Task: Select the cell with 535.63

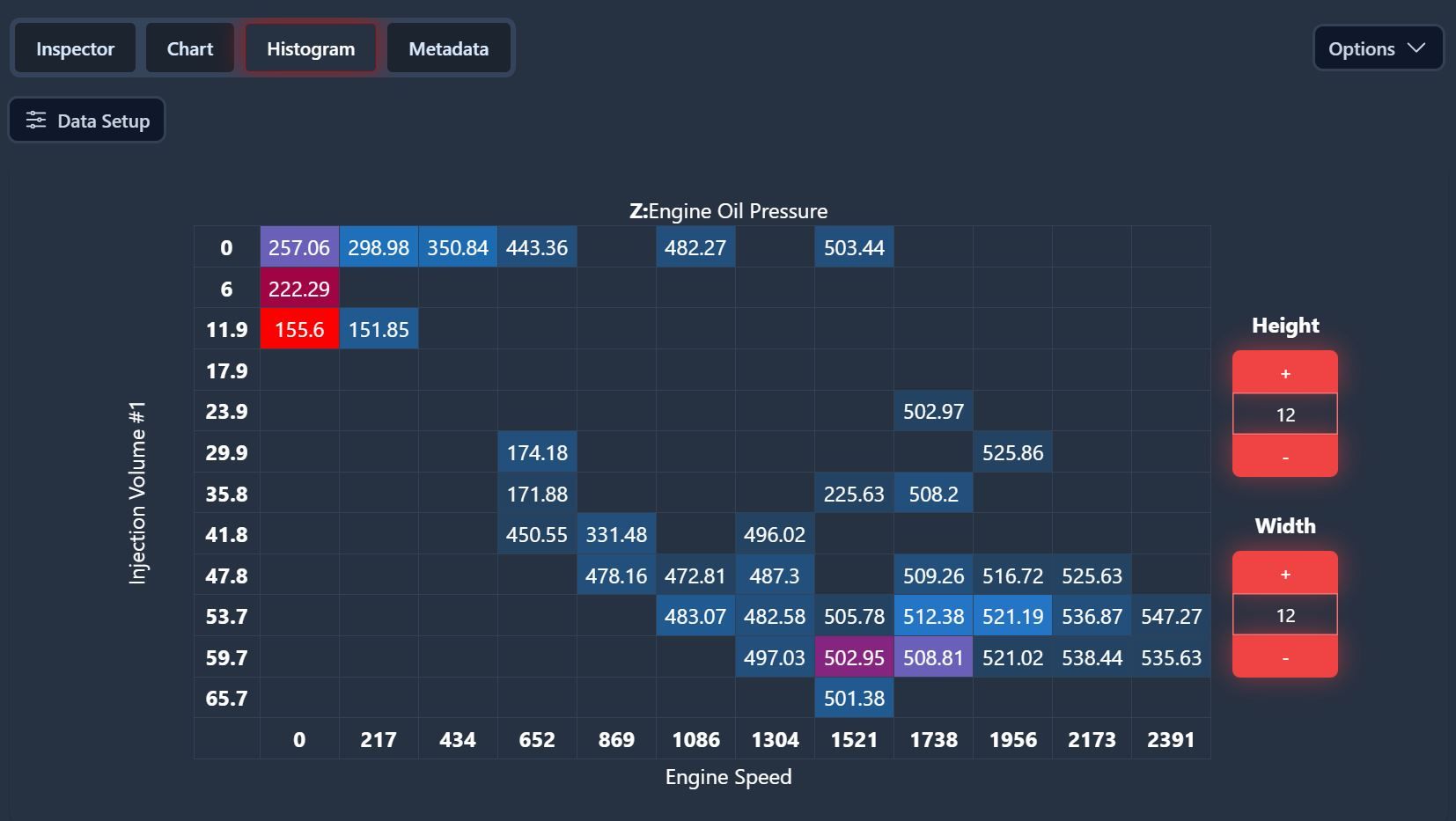Action: [x=1171, y=657]
